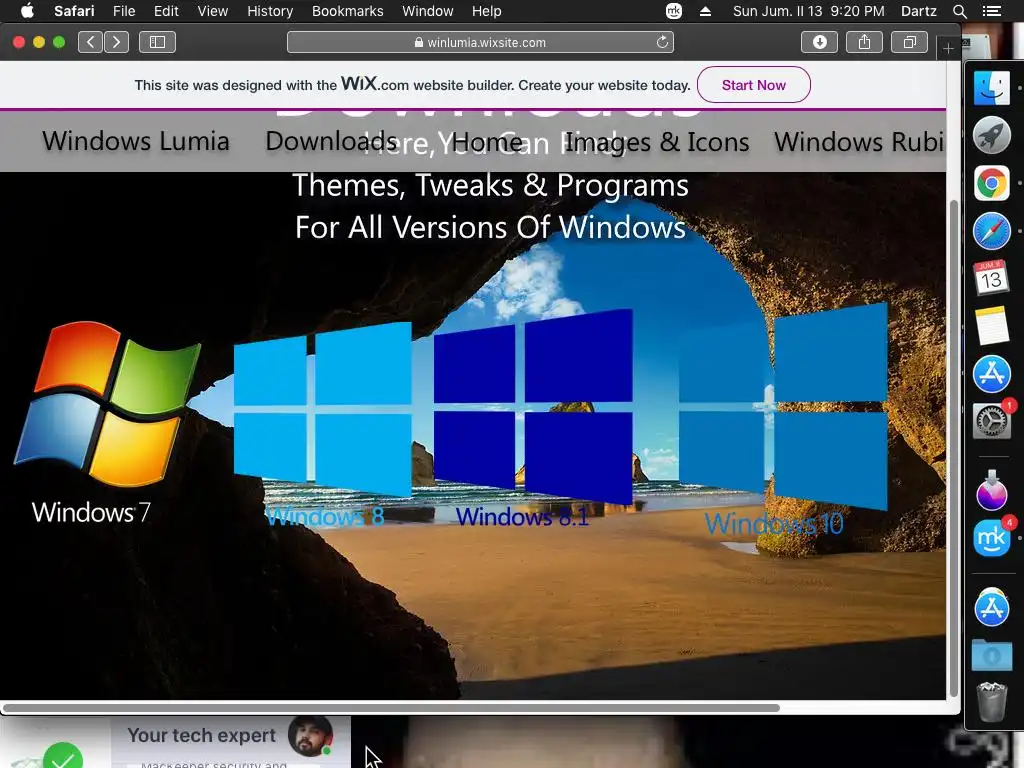
Task: Click the date and time in menu bar
Action: [x=808, y=11]
